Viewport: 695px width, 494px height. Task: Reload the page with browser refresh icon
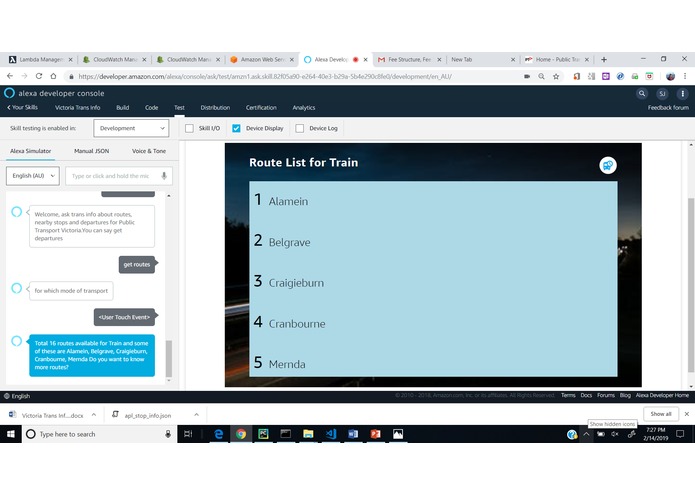[x=39, y=76]
